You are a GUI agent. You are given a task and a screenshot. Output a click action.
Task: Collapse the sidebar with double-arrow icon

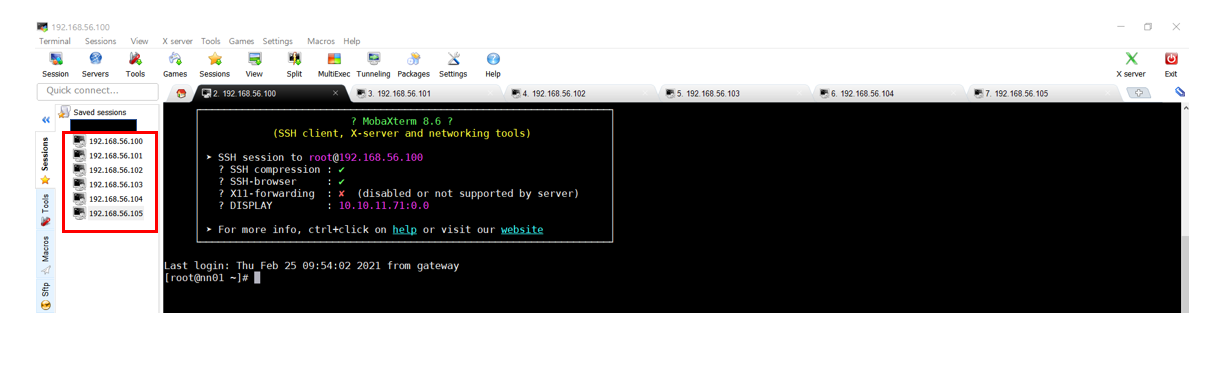(45, 120)
